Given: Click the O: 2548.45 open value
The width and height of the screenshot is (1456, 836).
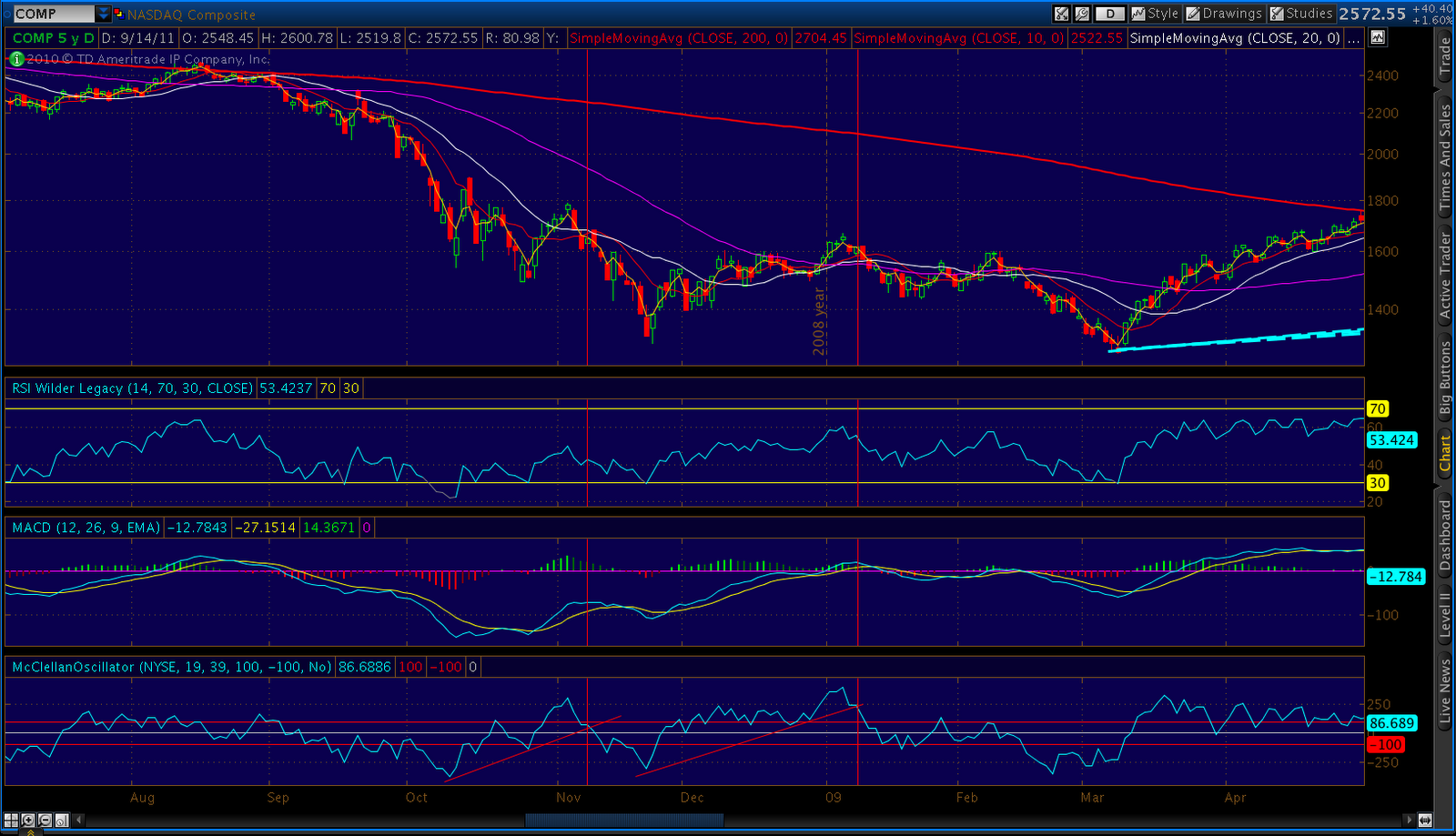Looking at the screenshot, I should click(217, 38).
